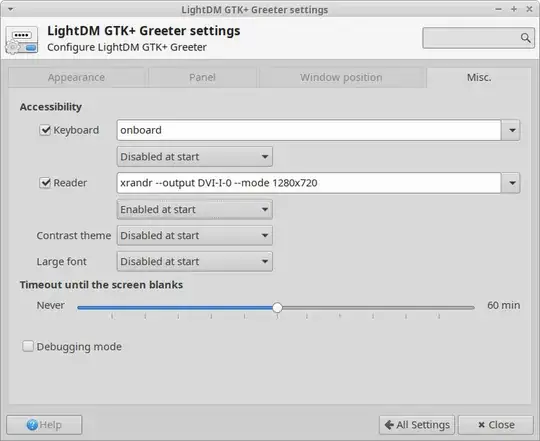Click the 'Never' slider label

pyautogui.click(x=51, y=305)
